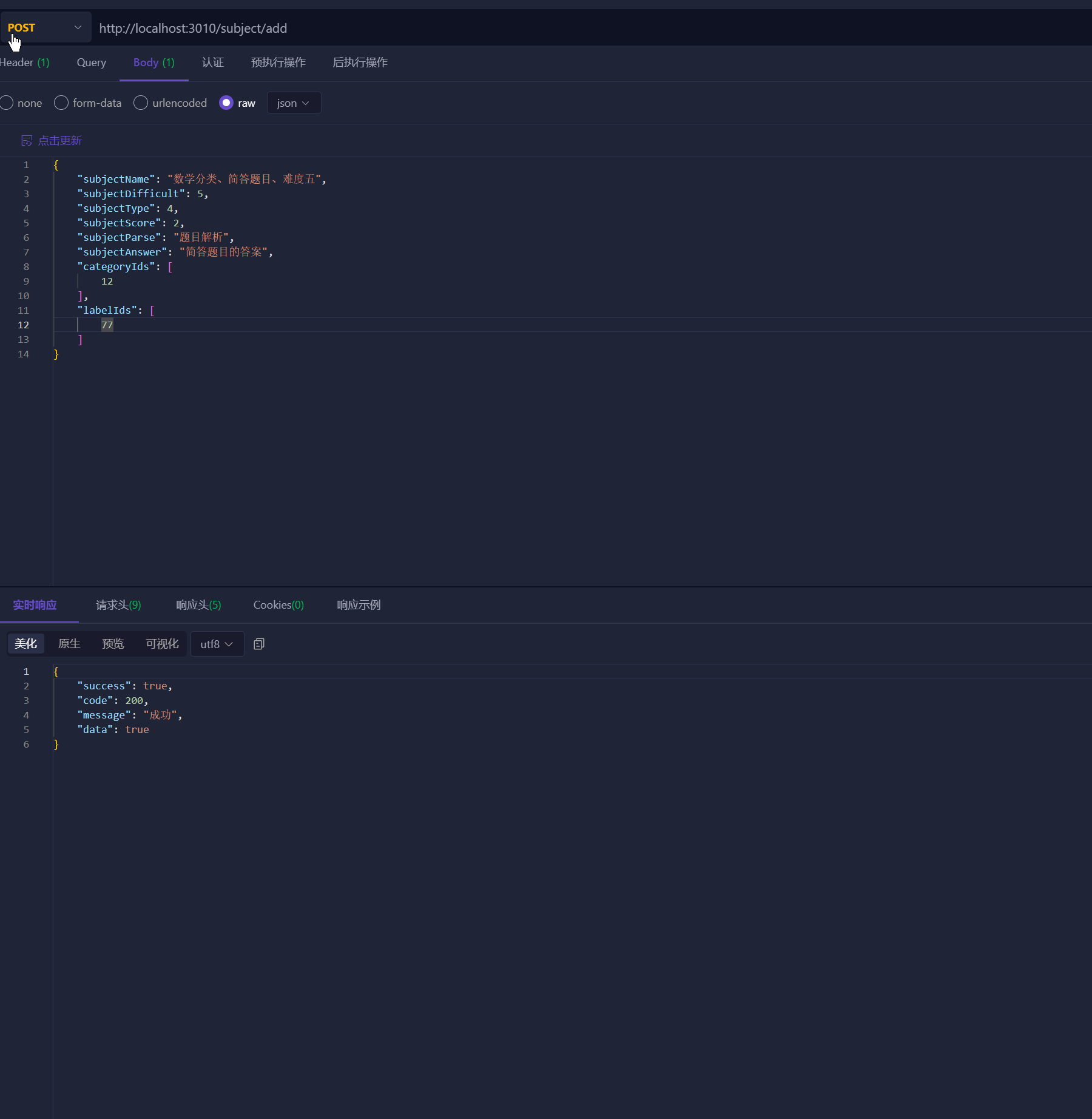
Task: Click the highlighted value 77
Action: pos(107,325)
